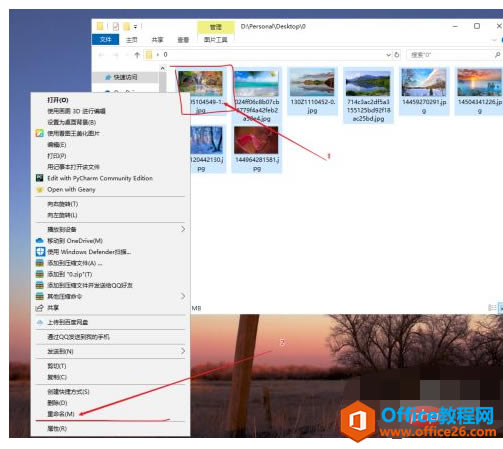
Task: Switch to details view in the status bar
Action: tap(492, 308)
